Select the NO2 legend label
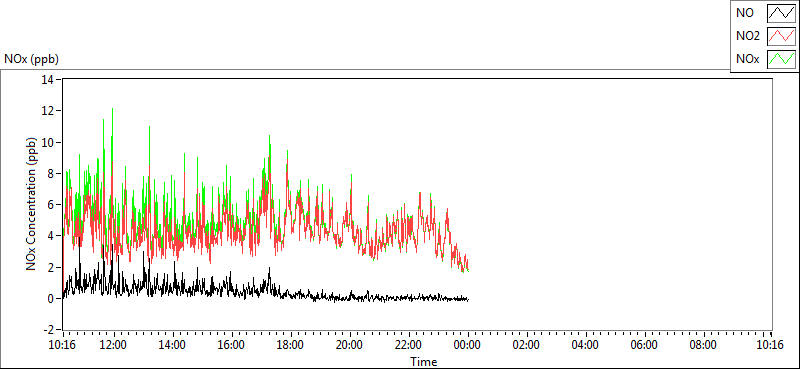 747,36
